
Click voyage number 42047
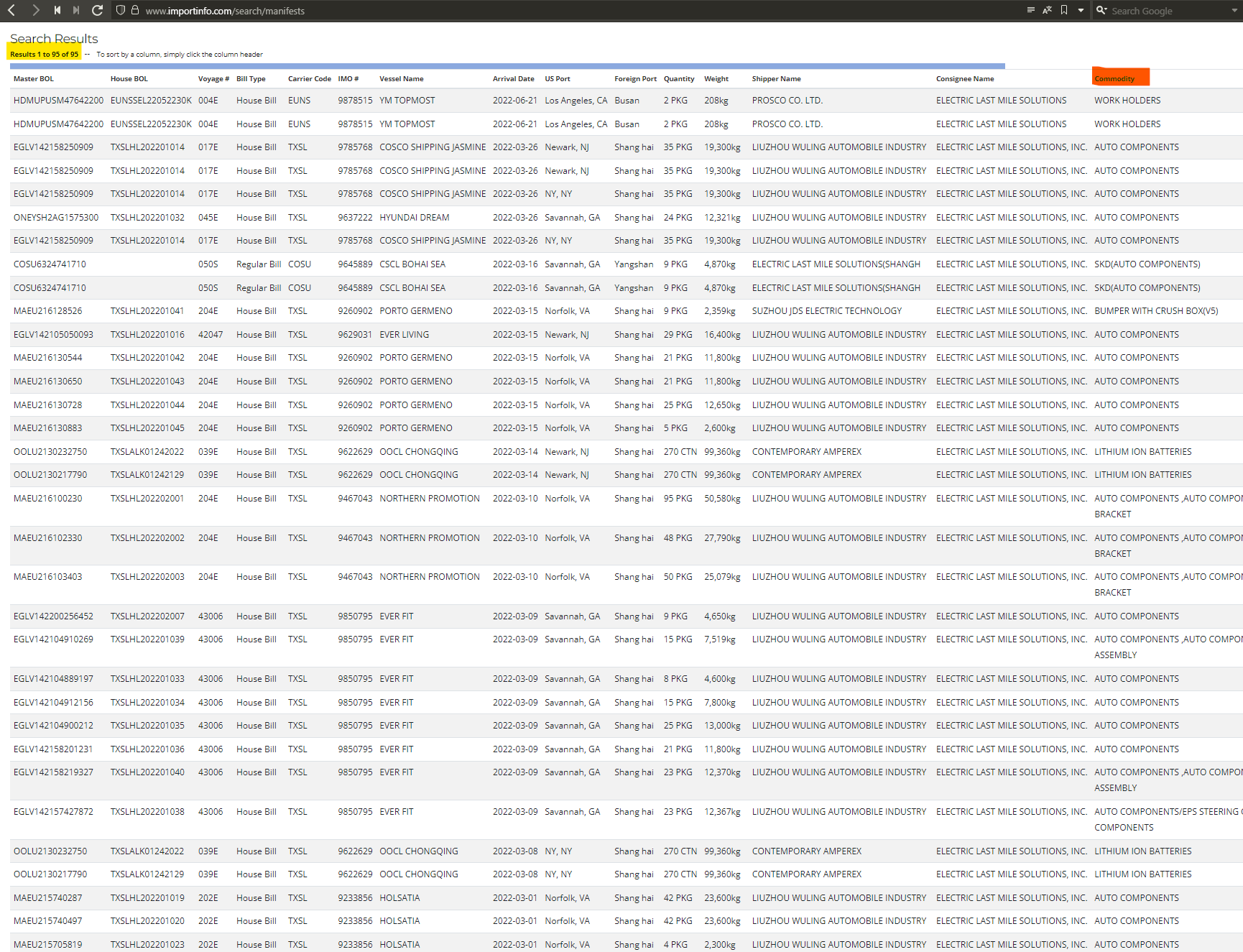pos(211,335)
